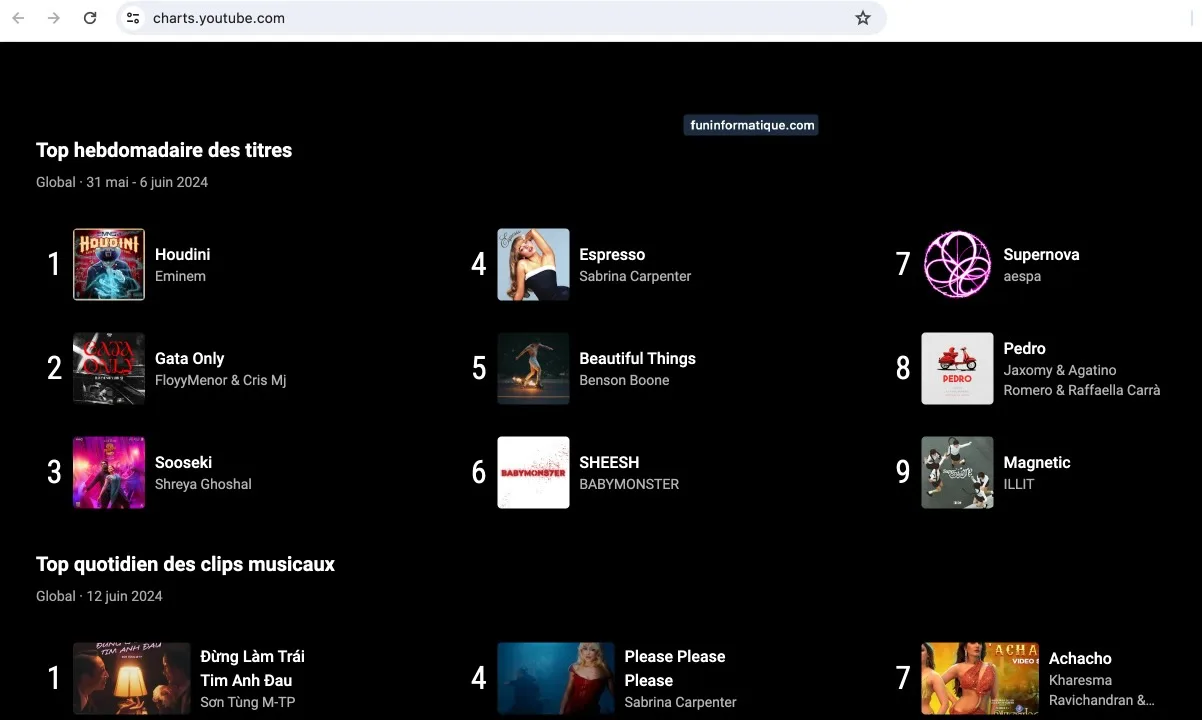Image resolution: width=1202 pixels, height=720 pixels.
Task: Click artists FloyyMenor & Cris Mj
Action: tap(220, 380)
